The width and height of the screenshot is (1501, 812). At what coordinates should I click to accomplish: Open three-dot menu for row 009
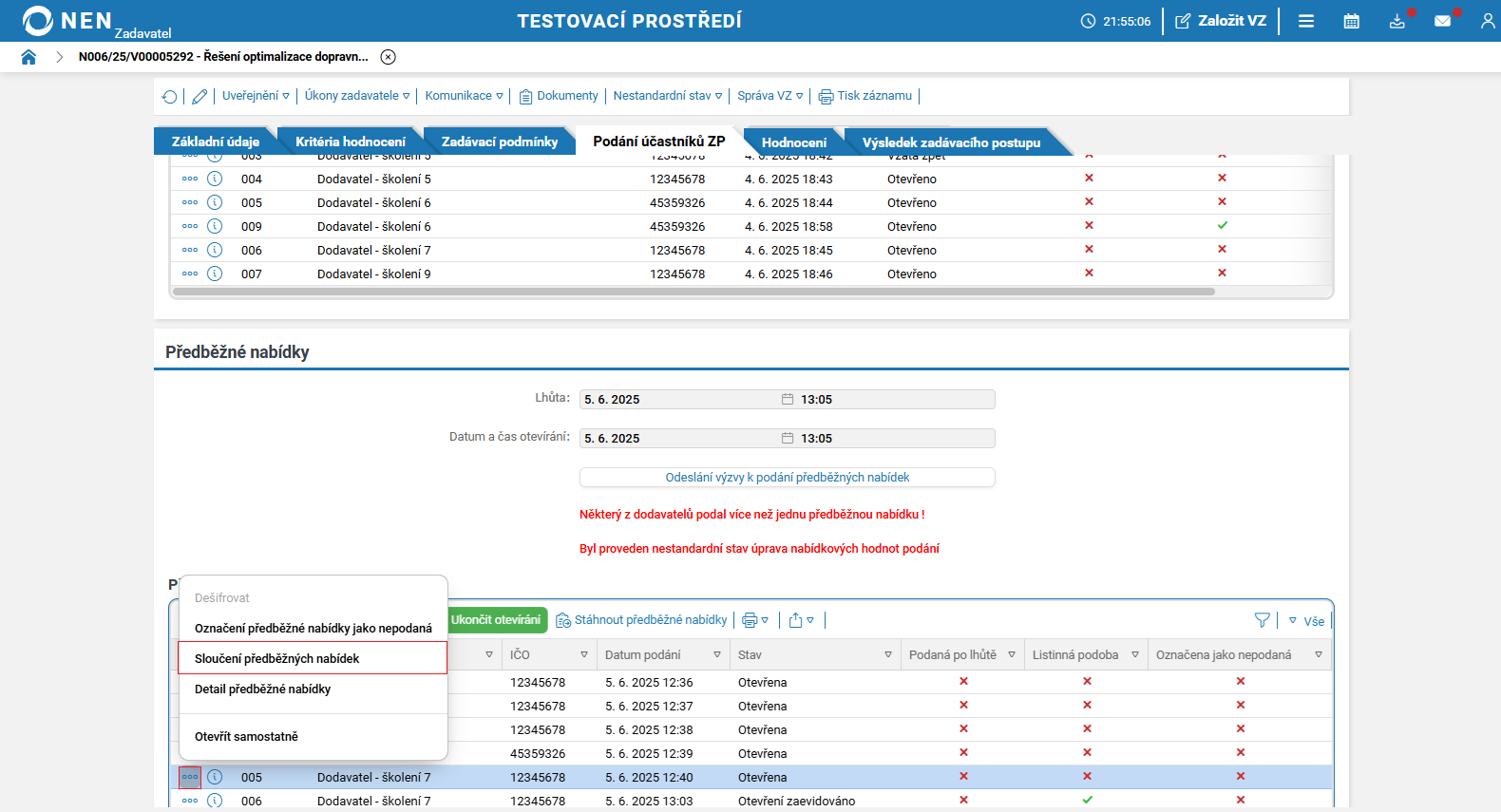tap(190, 226)
